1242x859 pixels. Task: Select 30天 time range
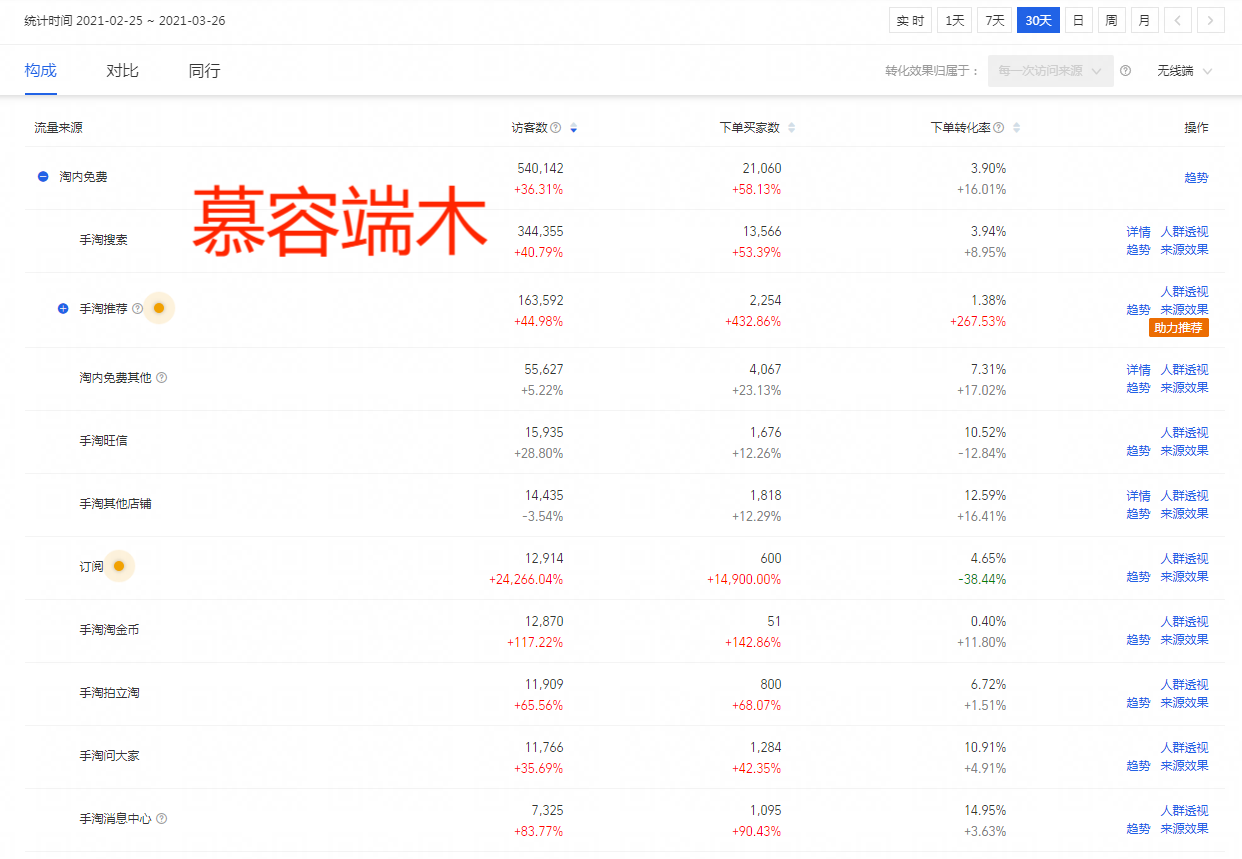[x=1038, y=20]
